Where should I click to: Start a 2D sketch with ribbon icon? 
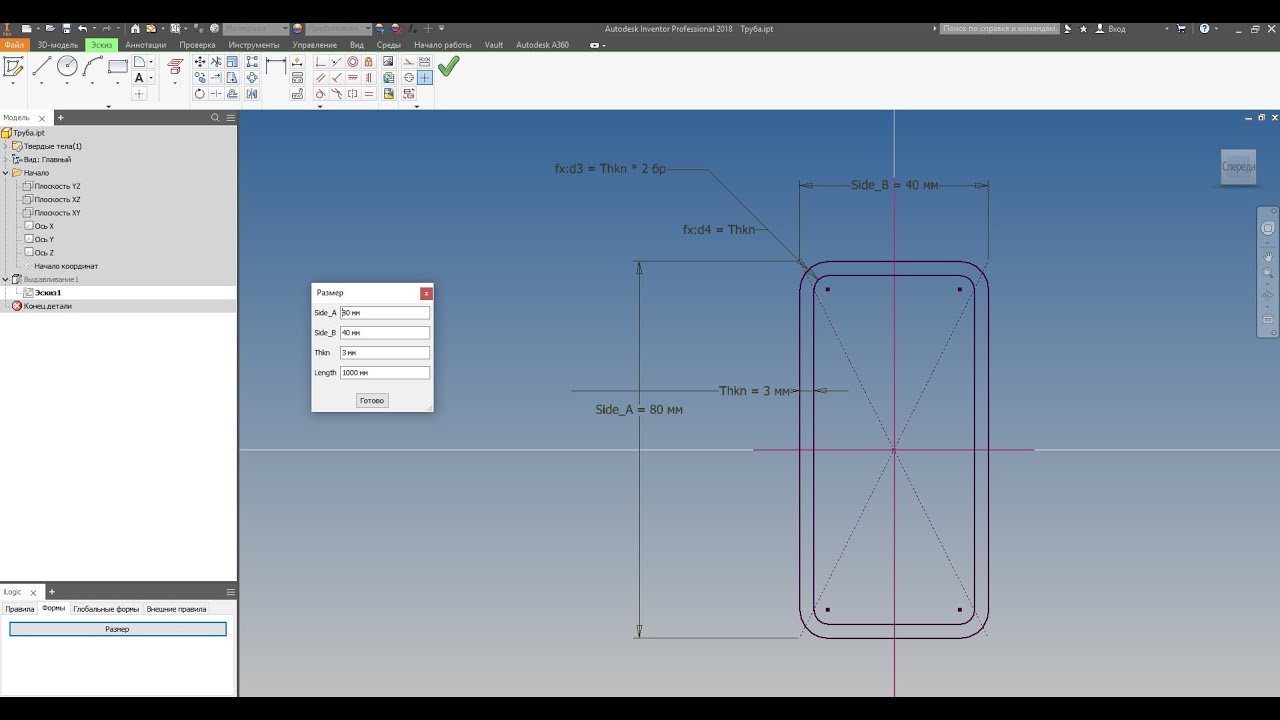tap(13, 67)
